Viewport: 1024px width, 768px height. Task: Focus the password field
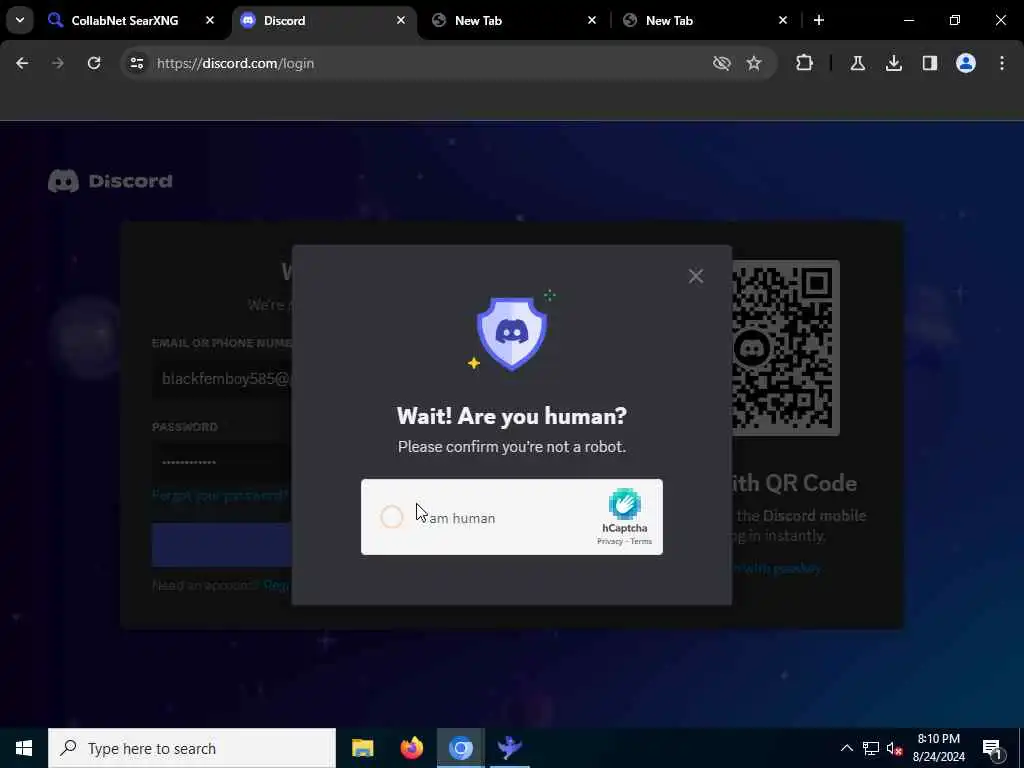(222, 462)
